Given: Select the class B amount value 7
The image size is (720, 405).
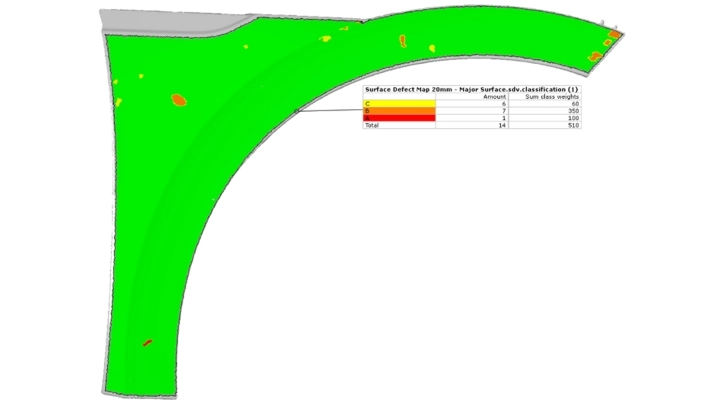Looking at the screenshot, I should [x=504, y=111].
